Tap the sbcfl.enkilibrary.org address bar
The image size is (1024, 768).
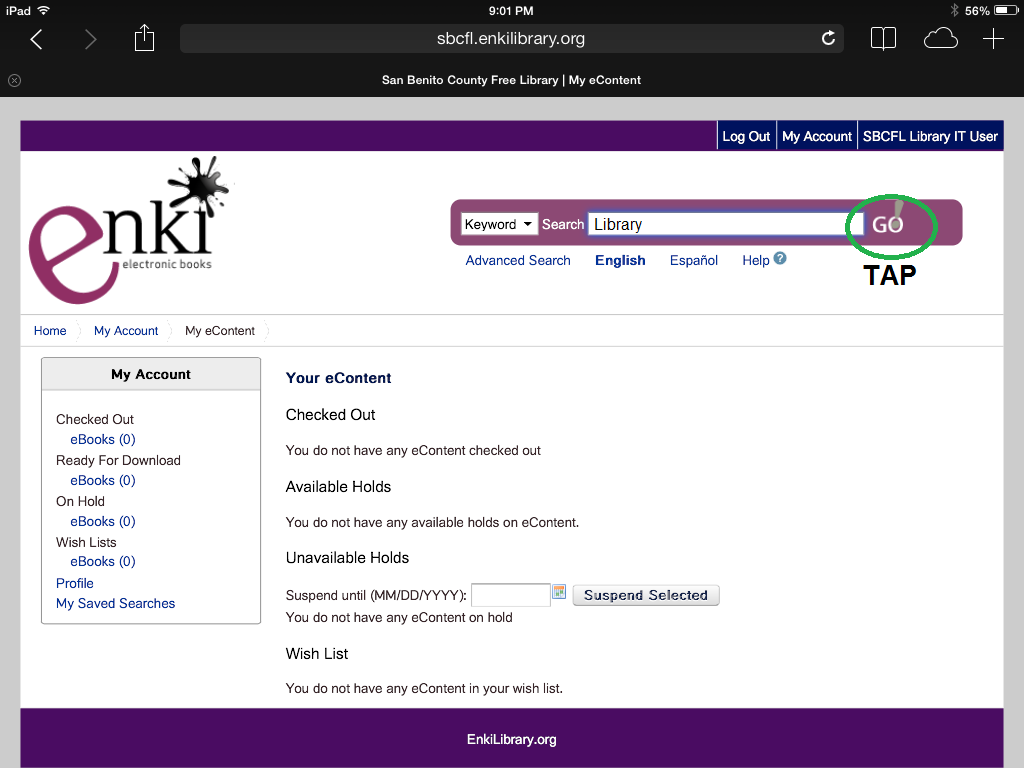[511, 39]
